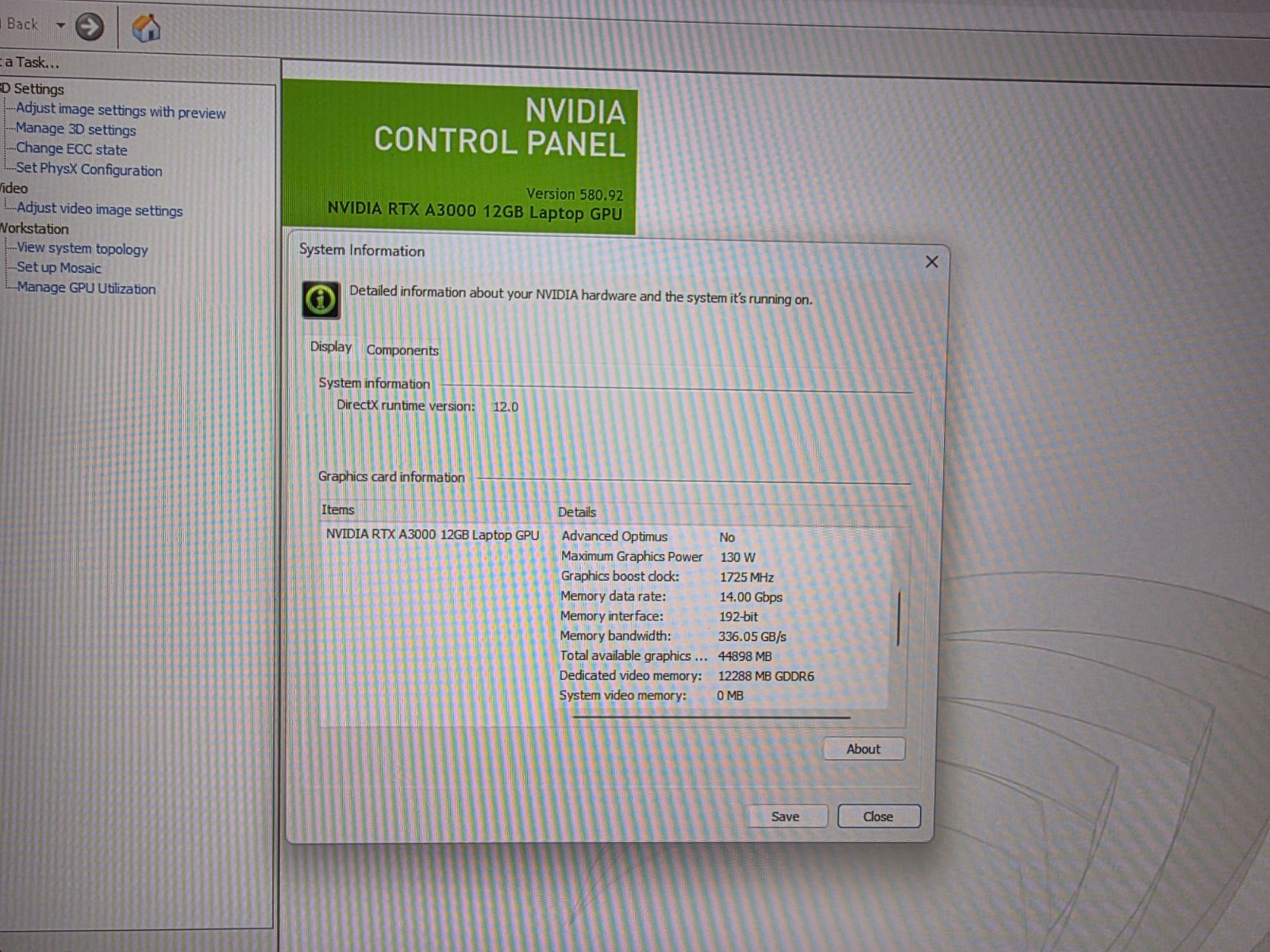
Task: Click the 336.05 GB/s bandwidth value
Action: [752, 636]
